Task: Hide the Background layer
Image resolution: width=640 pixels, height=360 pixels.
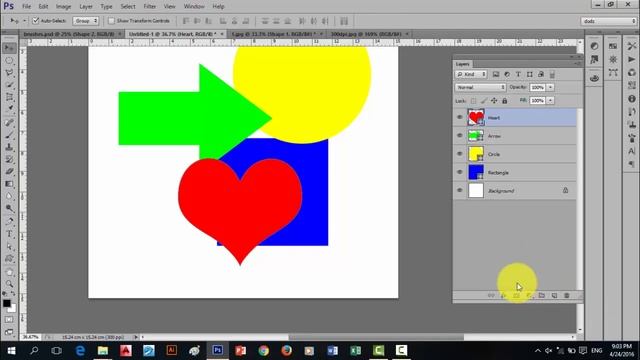Action: coord(460,190)
